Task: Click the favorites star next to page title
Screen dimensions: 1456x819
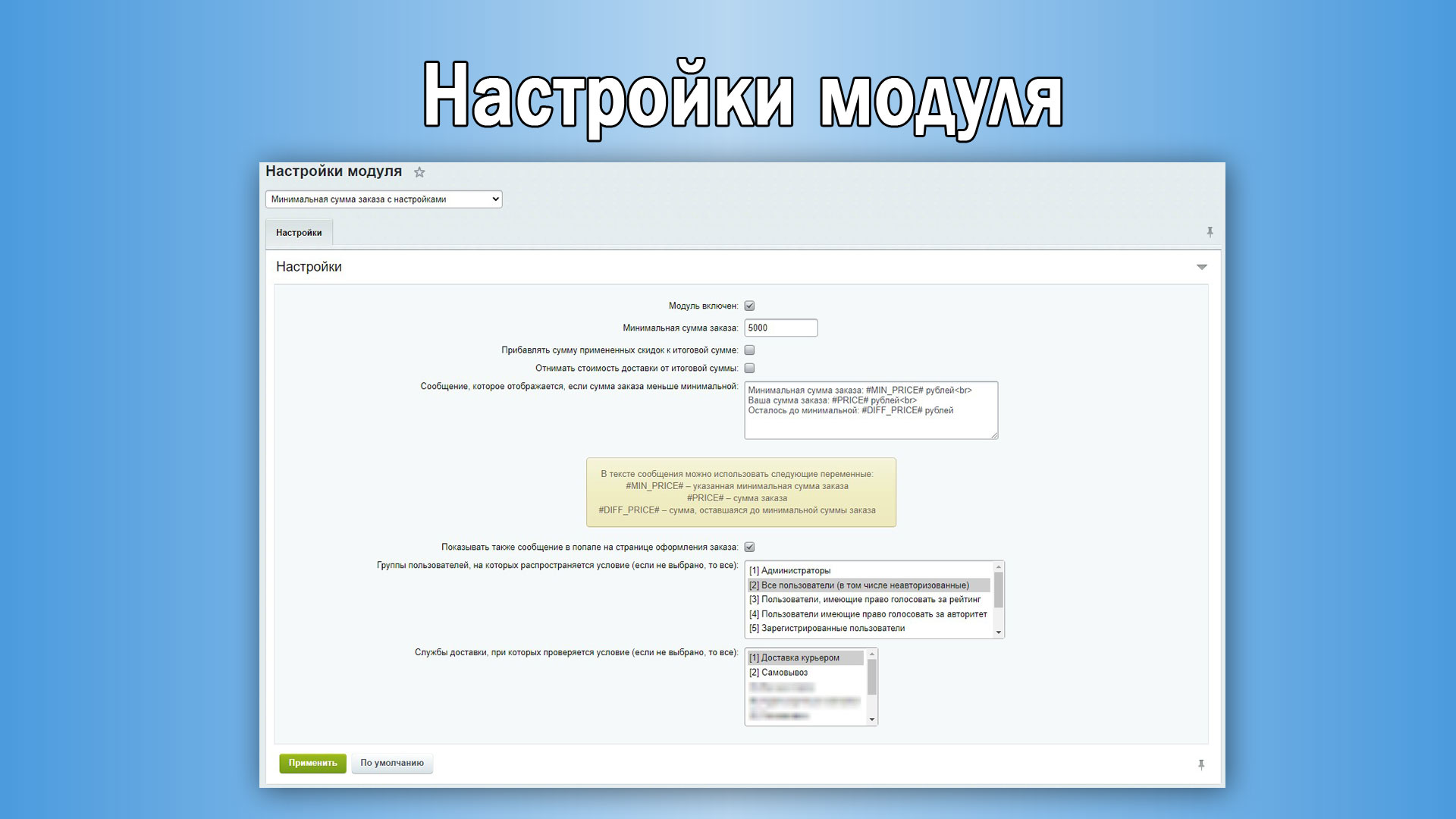Action: click(419, 172)
